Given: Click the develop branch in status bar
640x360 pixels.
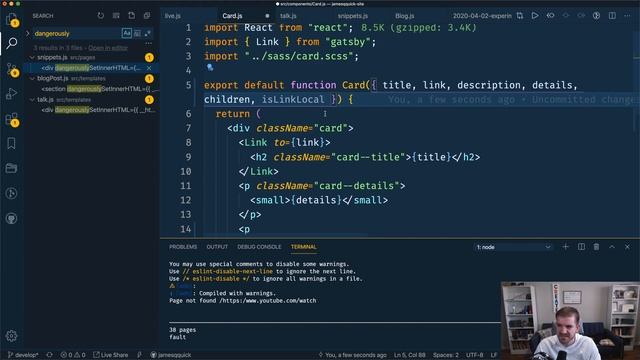Looking at the screenshot, I should click(x=23, y=355).
